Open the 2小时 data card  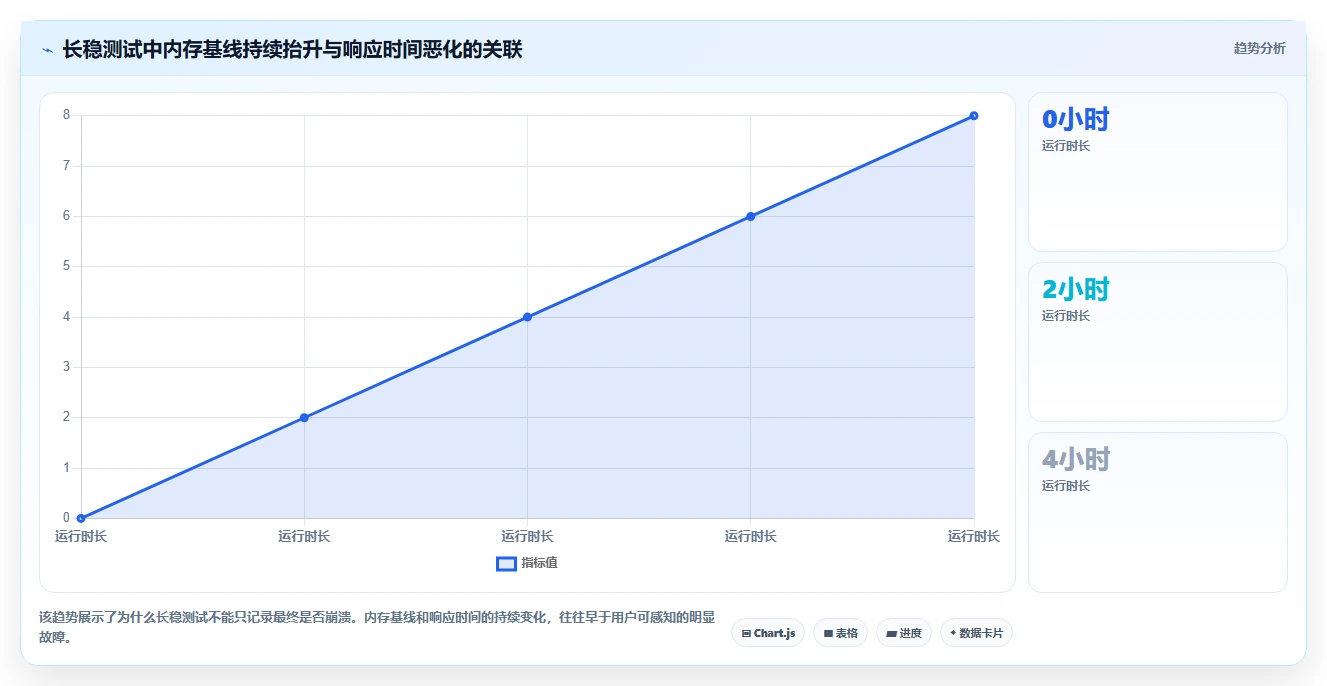tap(1157, 342)
